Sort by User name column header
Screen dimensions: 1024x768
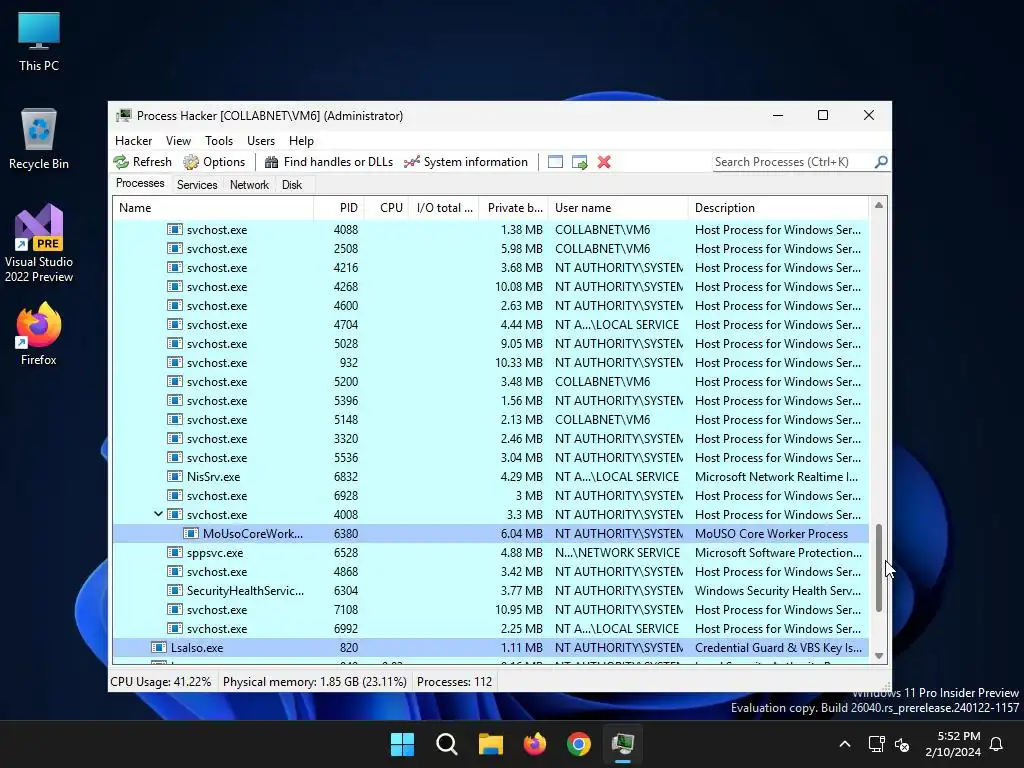(x=618, y=208)
